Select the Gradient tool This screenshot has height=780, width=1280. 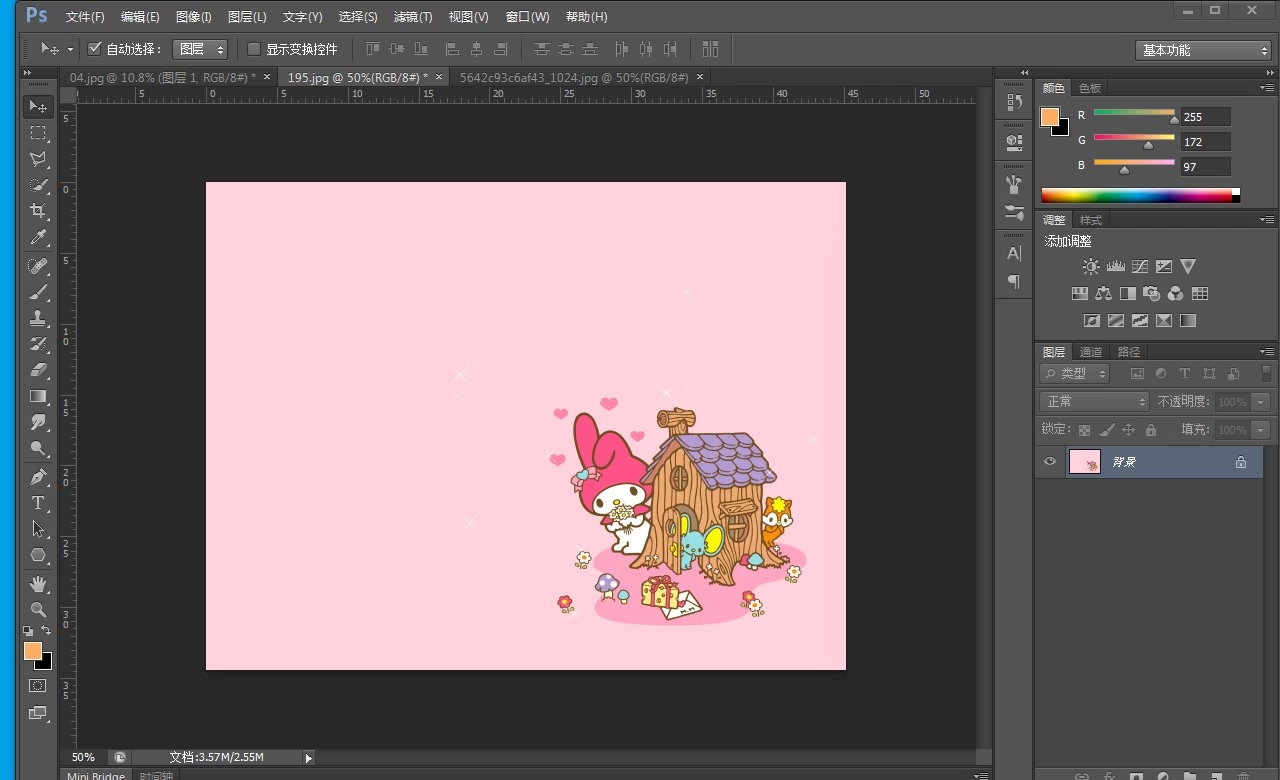(x=38, y=397)
